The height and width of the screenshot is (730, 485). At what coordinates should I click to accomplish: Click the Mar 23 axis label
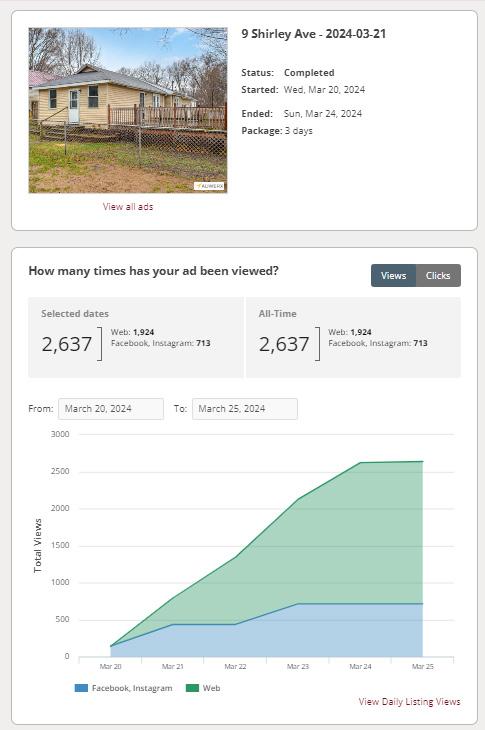pos(298,667)
